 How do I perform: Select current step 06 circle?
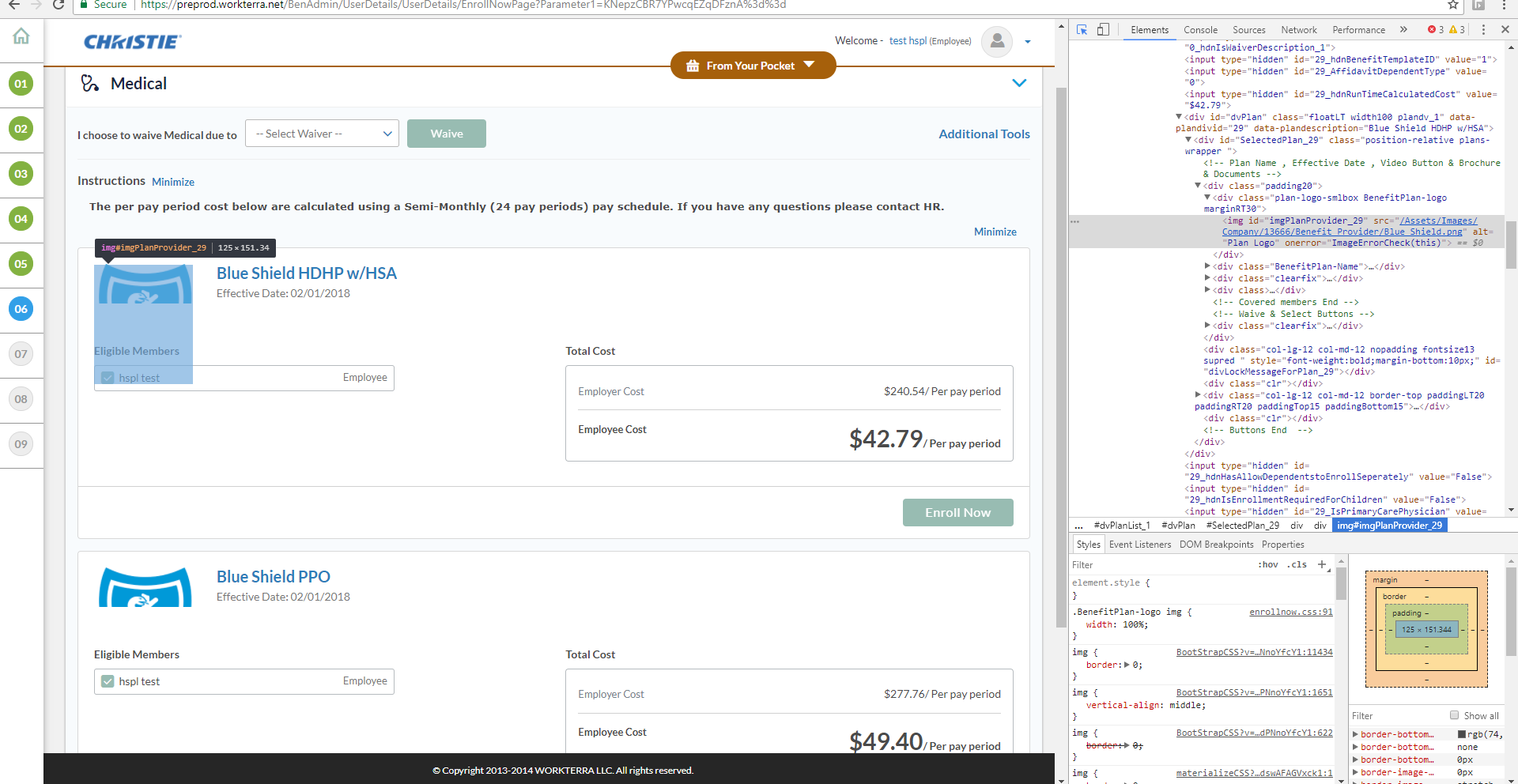tap(21, 309)
